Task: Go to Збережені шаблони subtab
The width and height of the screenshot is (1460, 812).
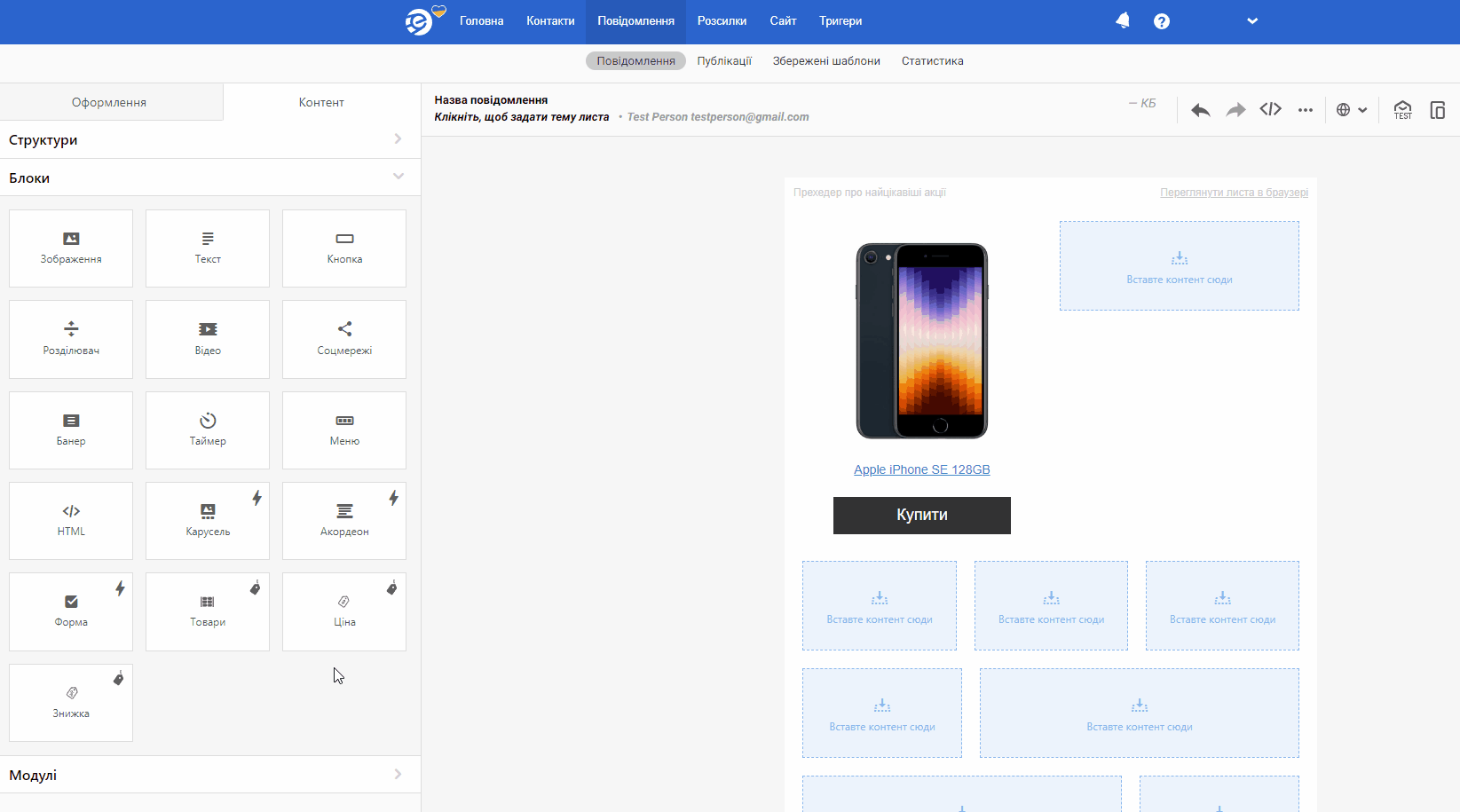Action: pyautogui.click(x=826, y=61)
